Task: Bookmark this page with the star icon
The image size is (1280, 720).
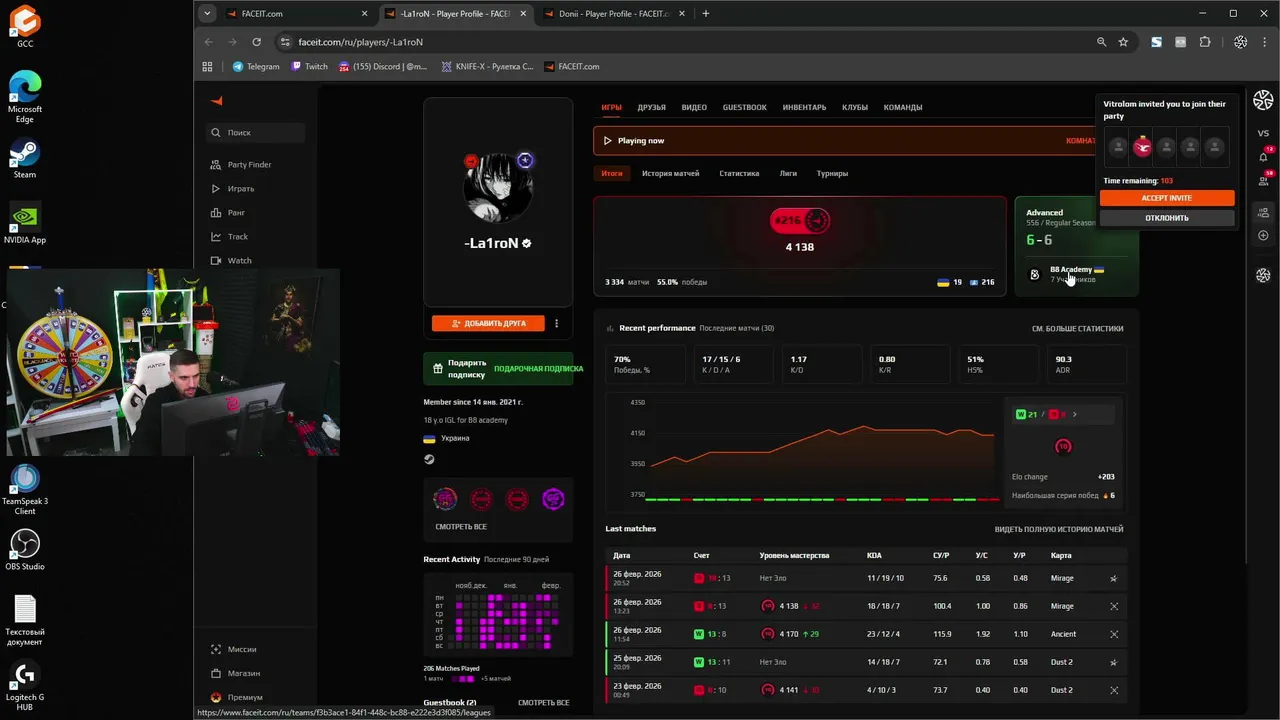Action: point(1123,42)
